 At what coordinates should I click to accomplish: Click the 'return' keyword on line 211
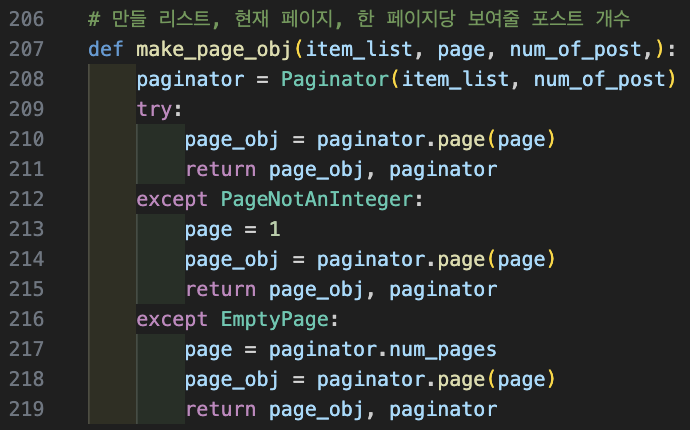[220, 169]
